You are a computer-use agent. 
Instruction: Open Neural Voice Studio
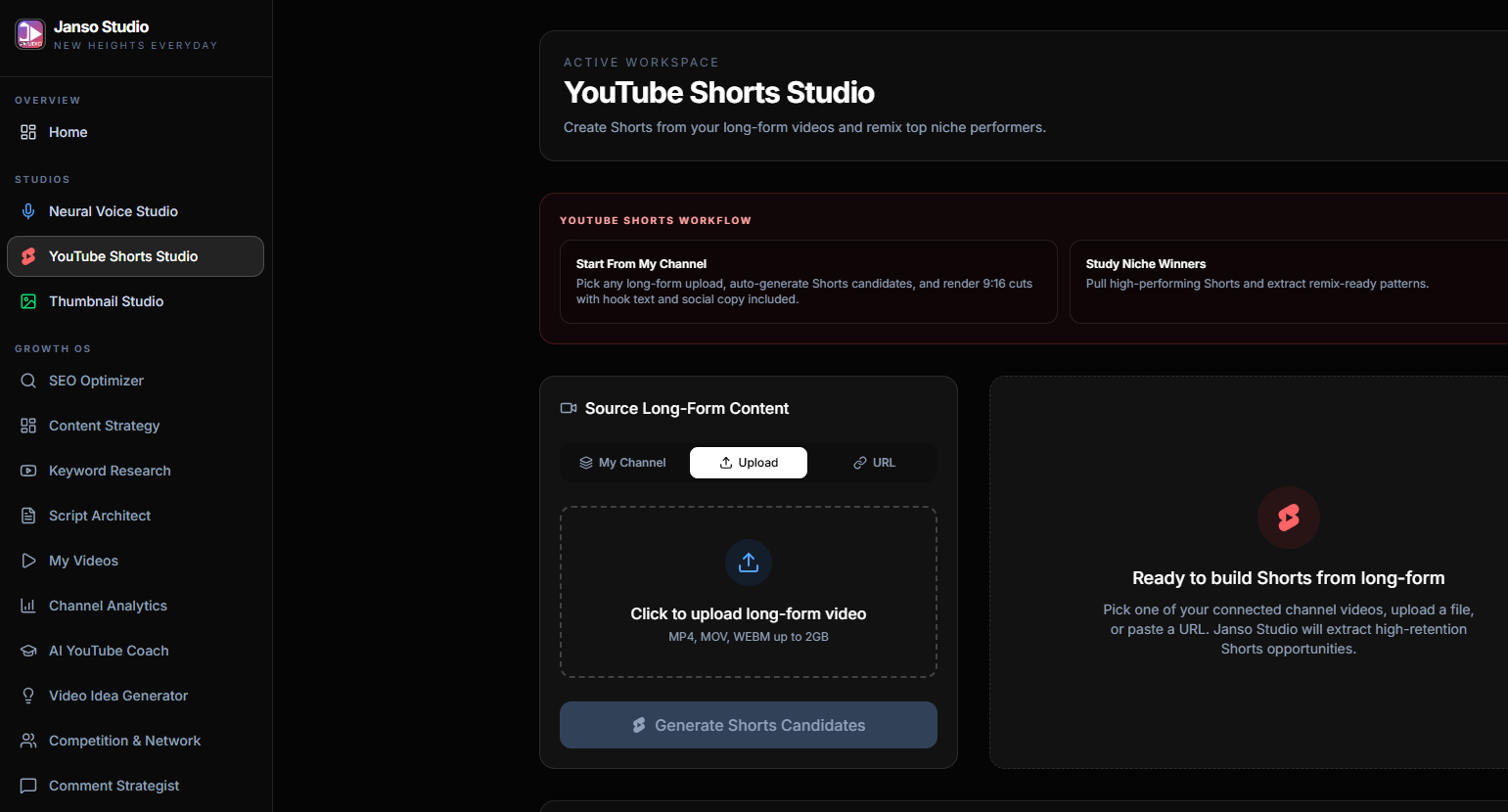click(135, 211)
